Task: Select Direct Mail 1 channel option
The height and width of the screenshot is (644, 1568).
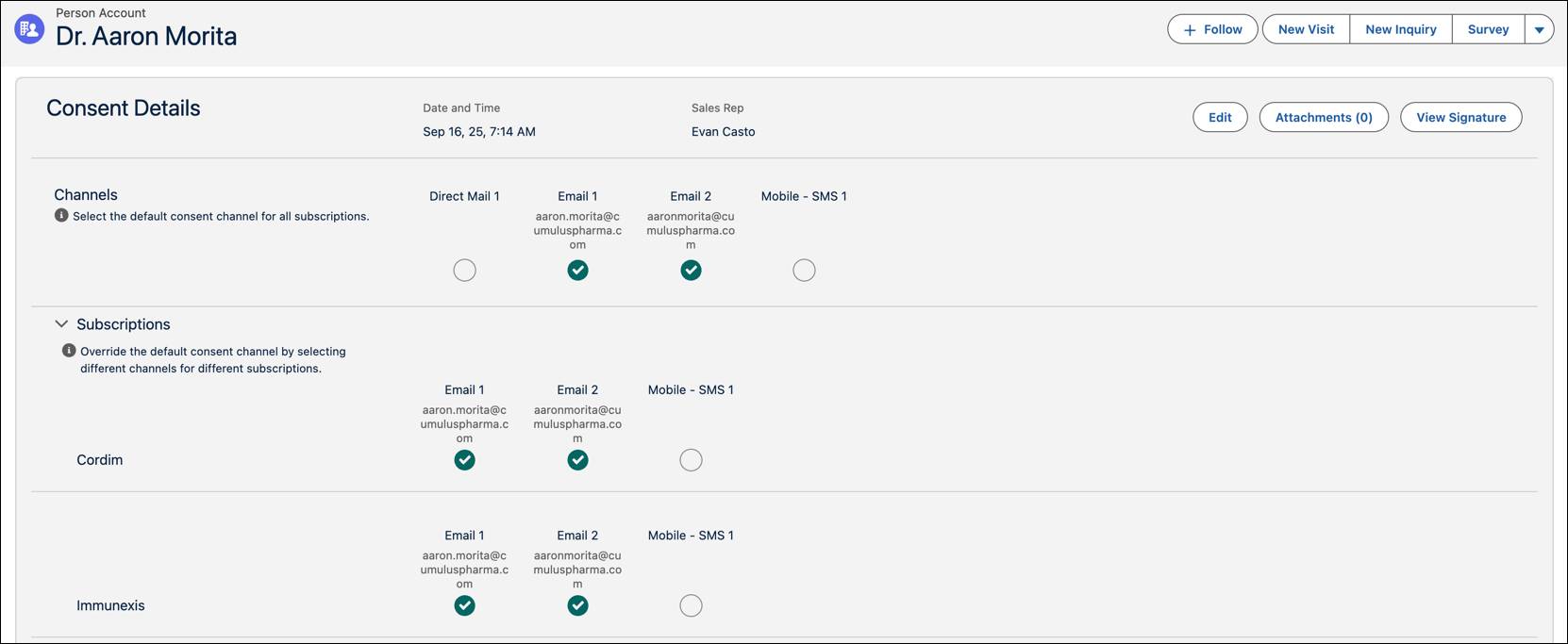Action: (464, 271)
